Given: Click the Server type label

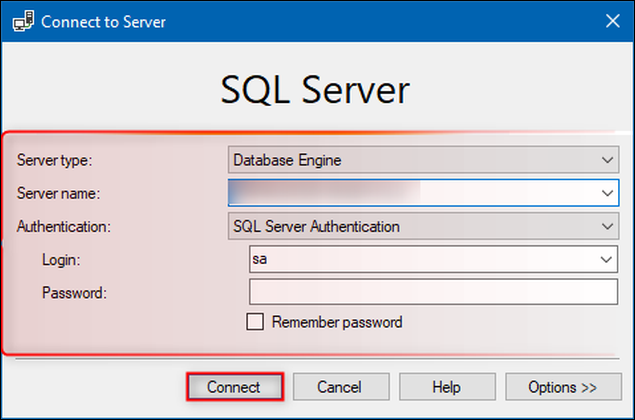Looking at the screenshot, I should (x=56, y=159).
